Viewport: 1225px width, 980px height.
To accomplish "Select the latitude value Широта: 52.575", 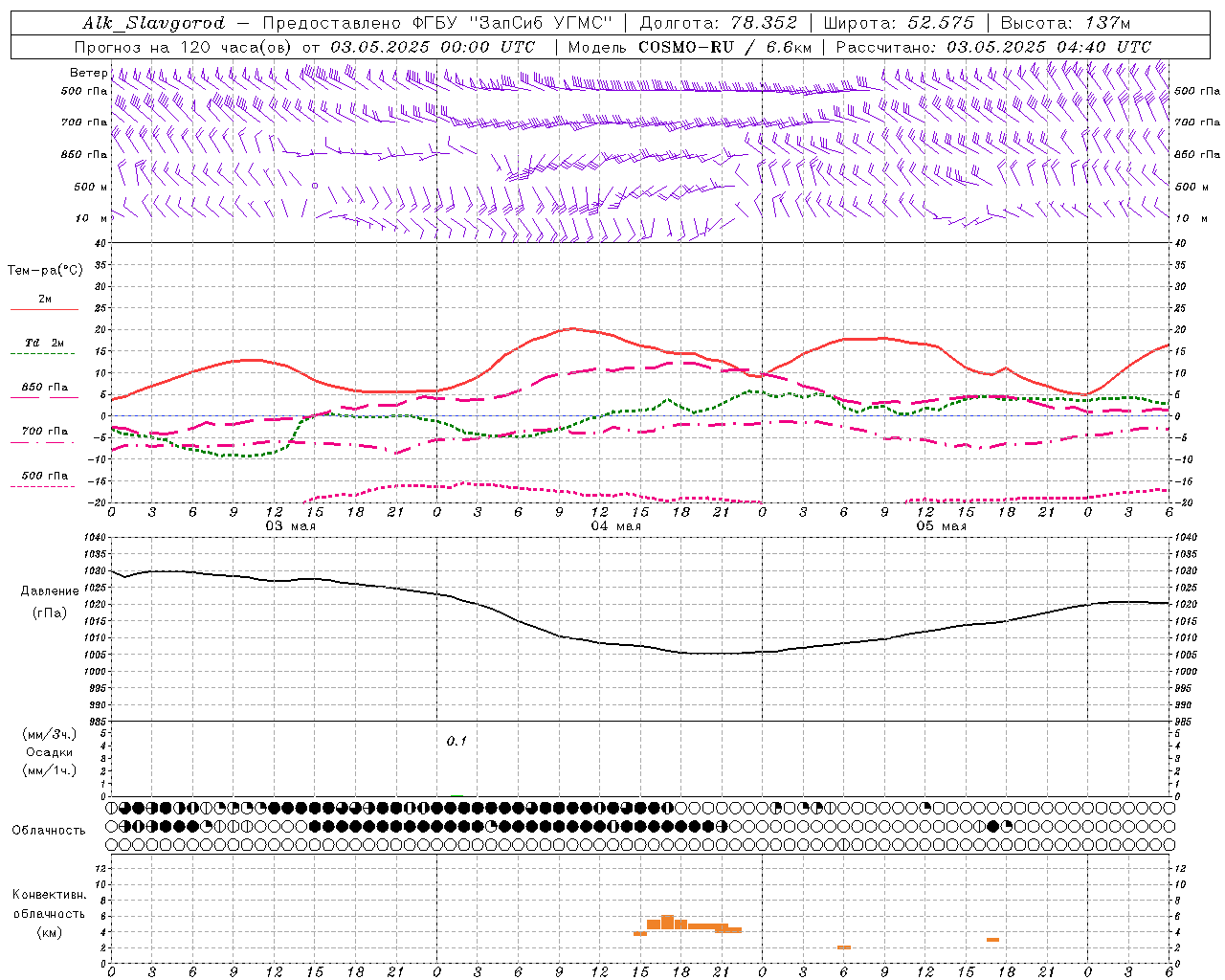I will pos(899,23).
